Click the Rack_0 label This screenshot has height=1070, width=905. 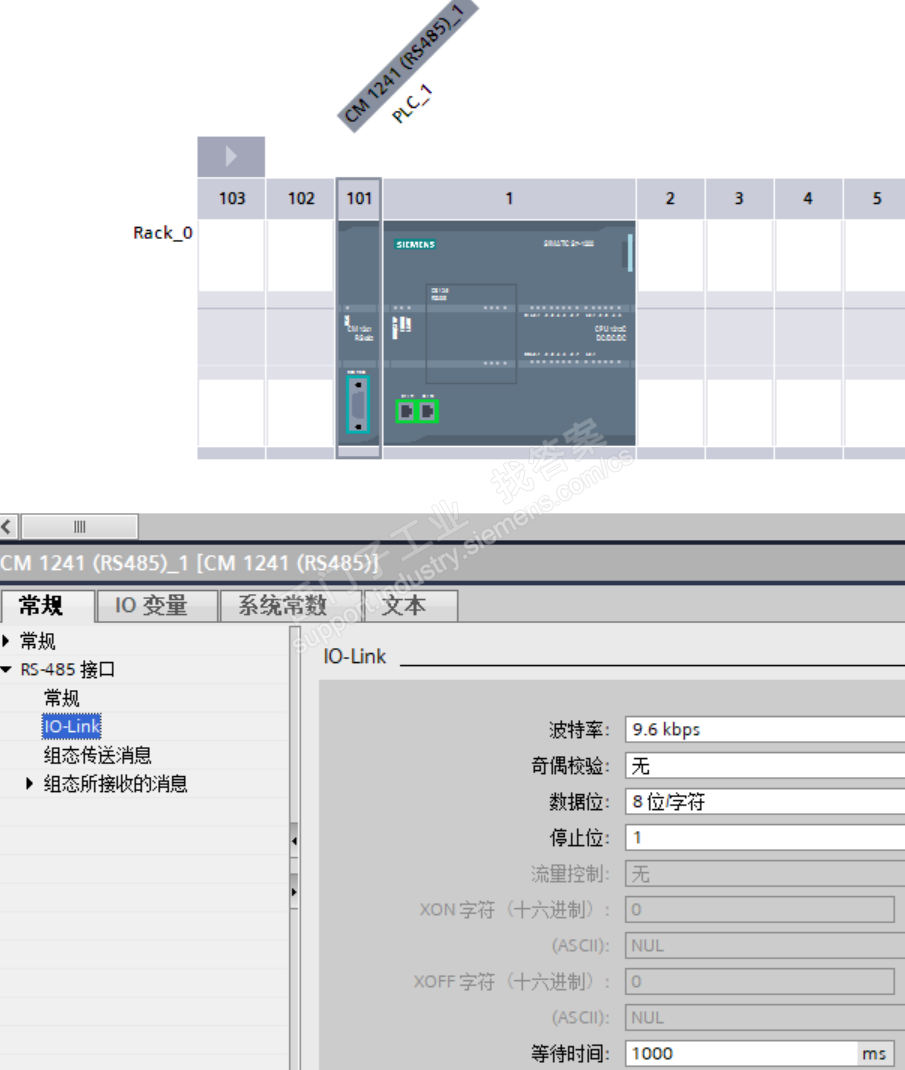point(162,233)
